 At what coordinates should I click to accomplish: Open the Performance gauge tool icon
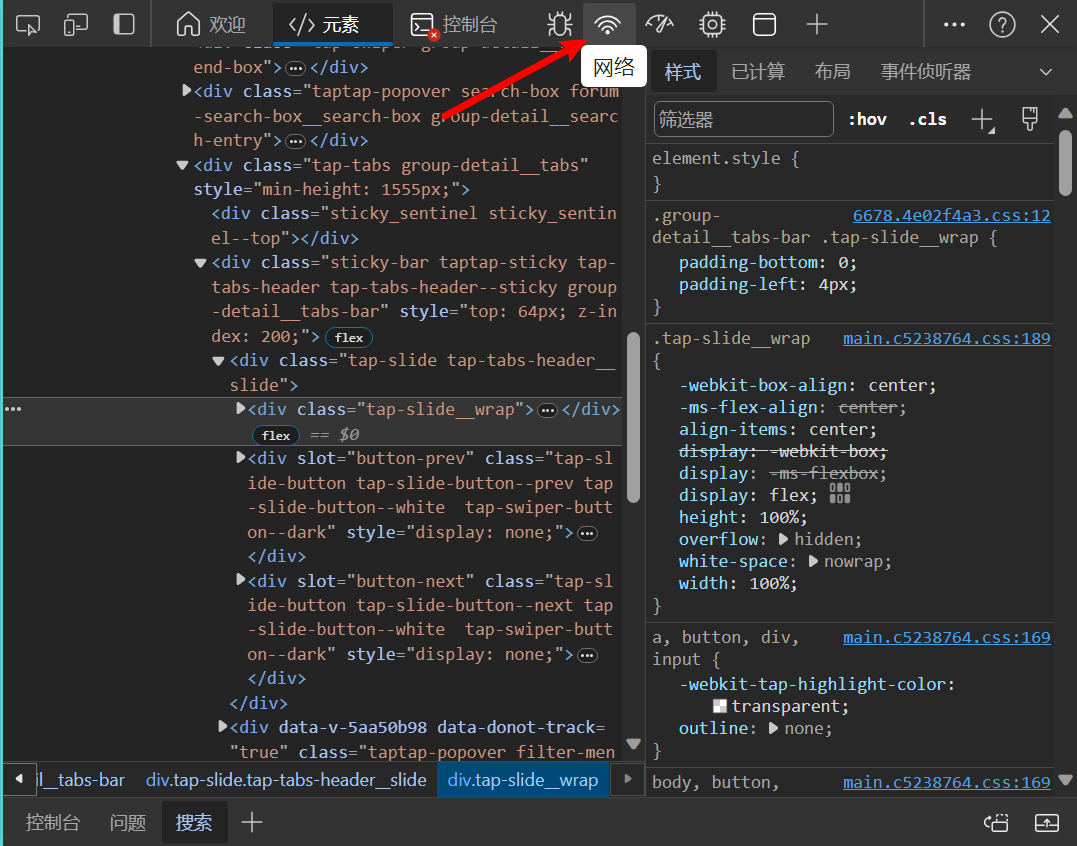(659, 25)
